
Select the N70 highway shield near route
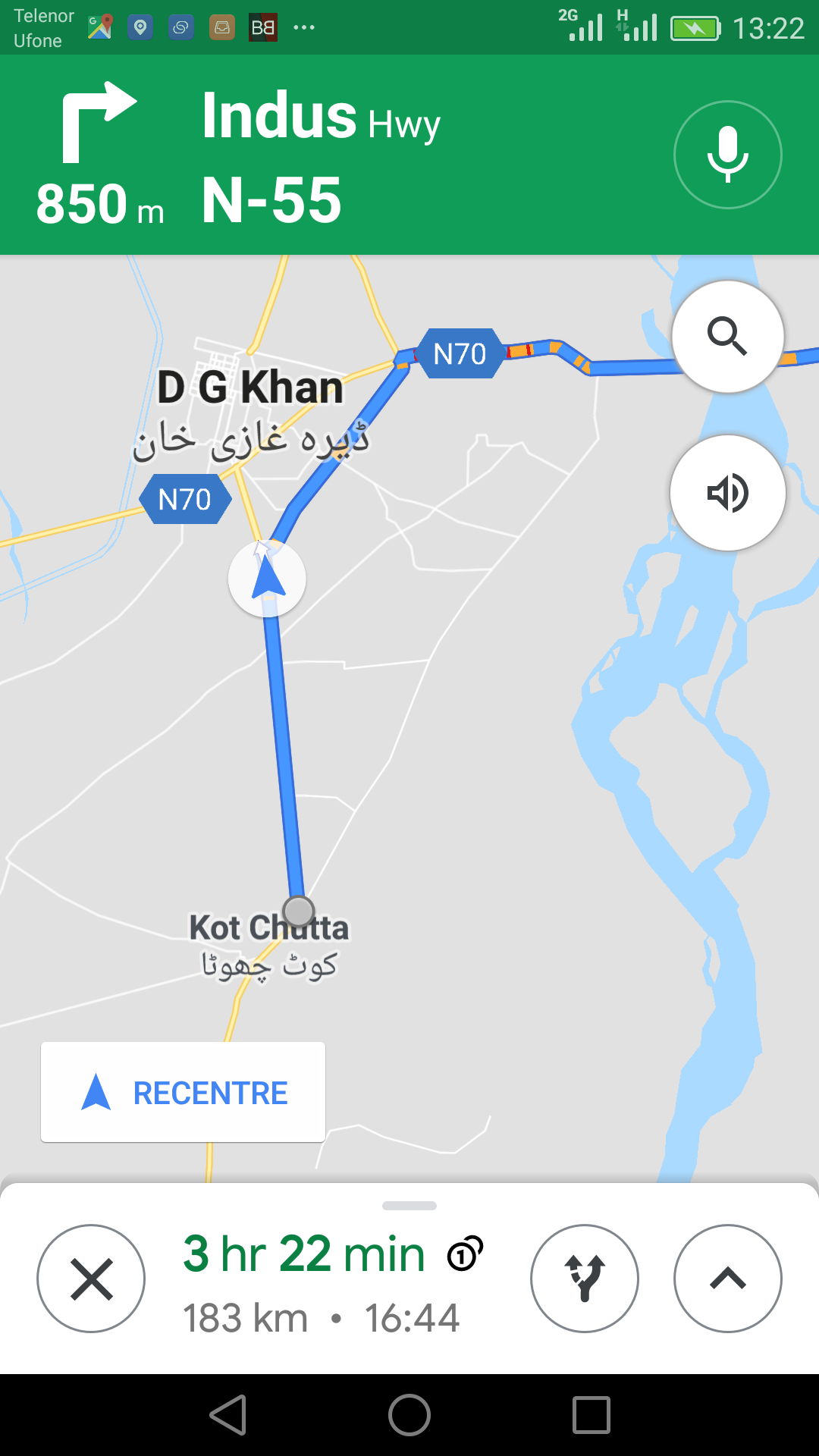click(460, 353)
